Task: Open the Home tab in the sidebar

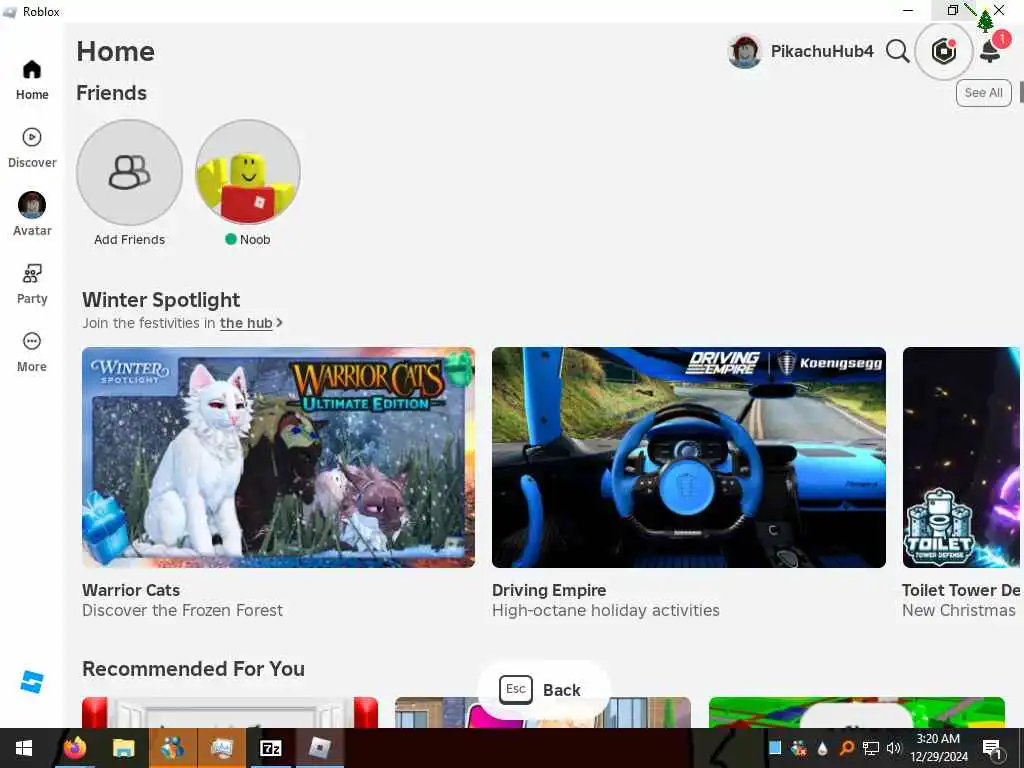Action: [32, 80]
